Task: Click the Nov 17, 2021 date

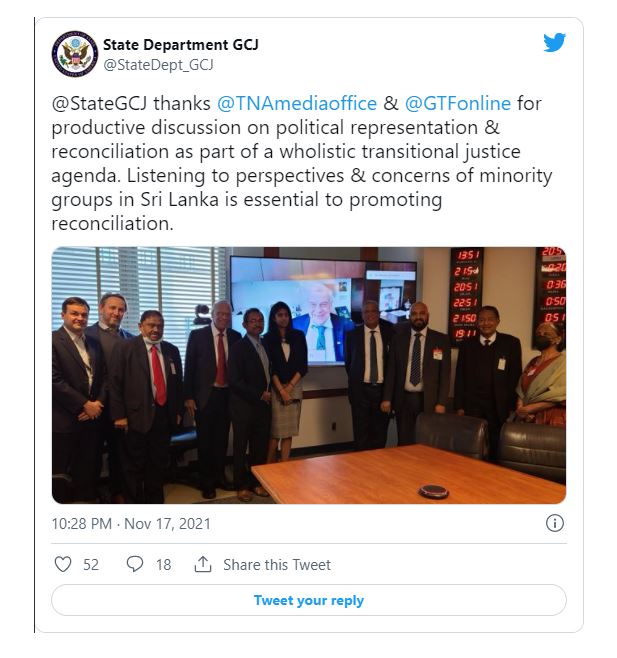Action: [x=167, y=524]
